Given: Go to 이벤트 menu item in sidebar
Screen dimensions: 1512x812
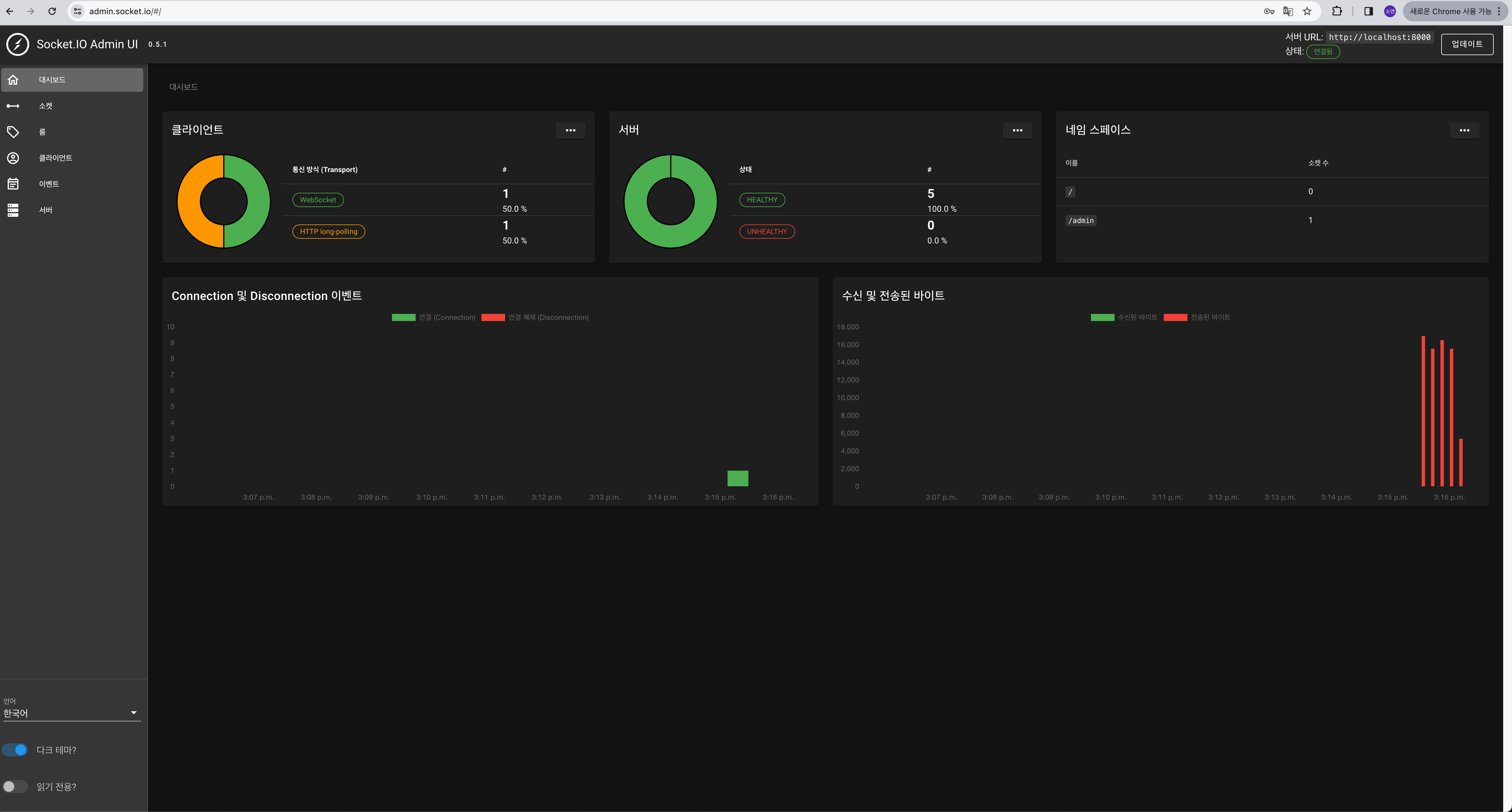Looking at the screenshot, I should (49, 184).
